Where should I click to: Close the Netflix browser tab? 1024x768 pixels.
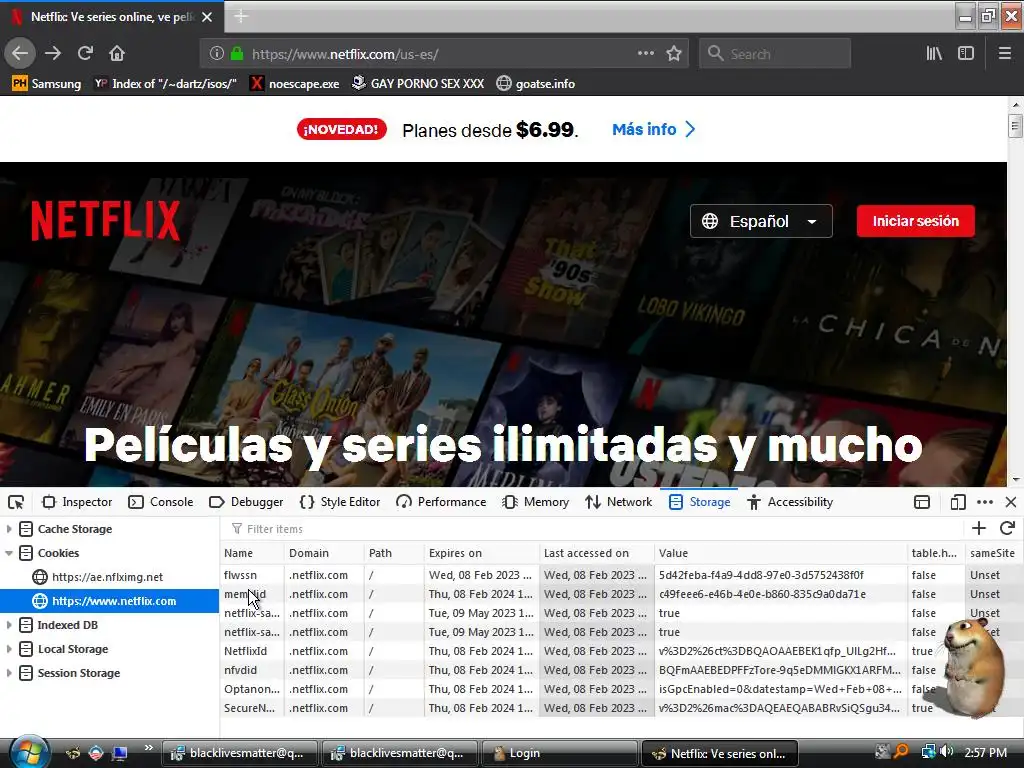pos(207,17)
